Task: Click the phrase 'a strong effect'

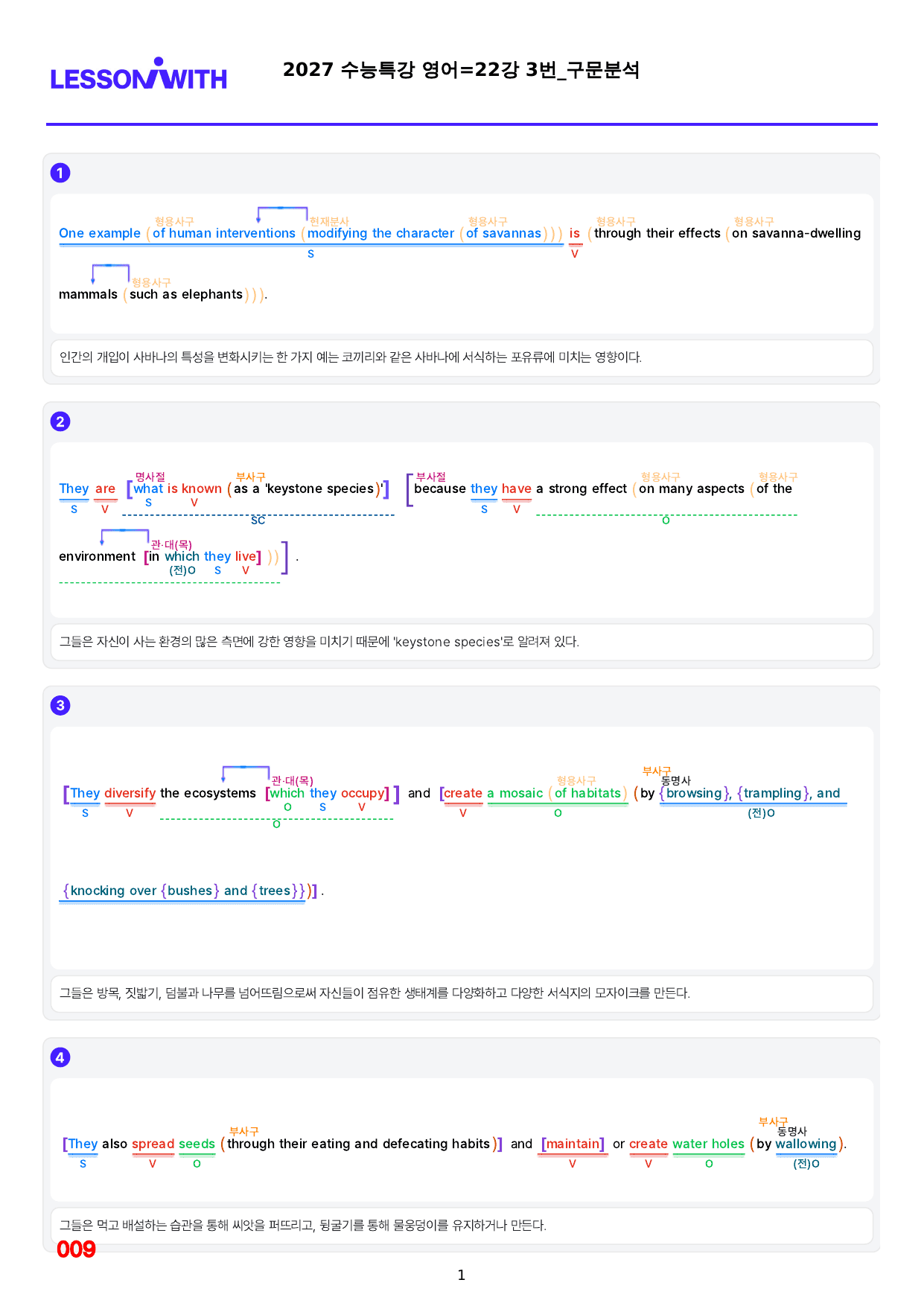Action: point(582,488)
